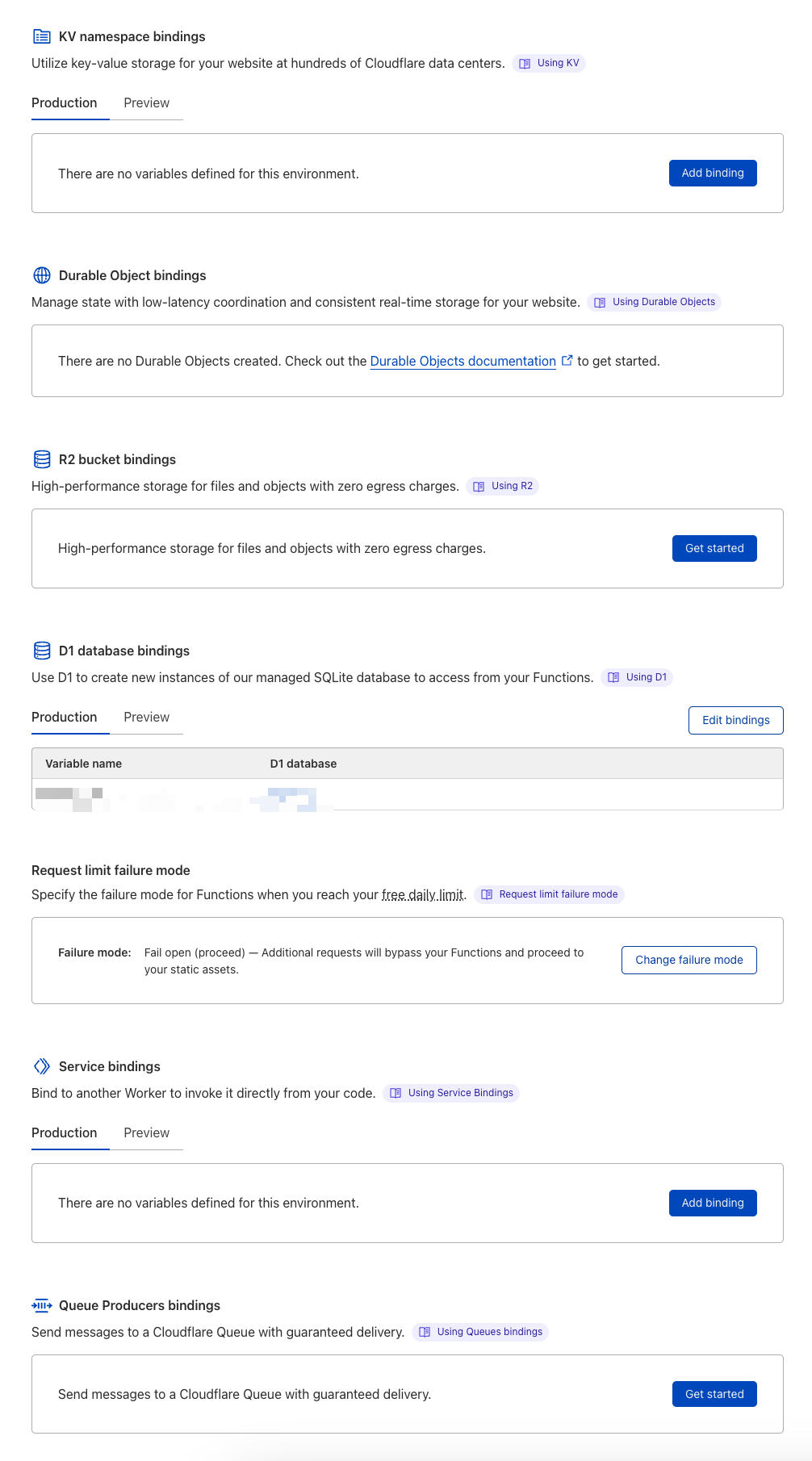Click the D1 database bindings icon
The width and height of the screenshot is (812, 1461).
point(42,651)
